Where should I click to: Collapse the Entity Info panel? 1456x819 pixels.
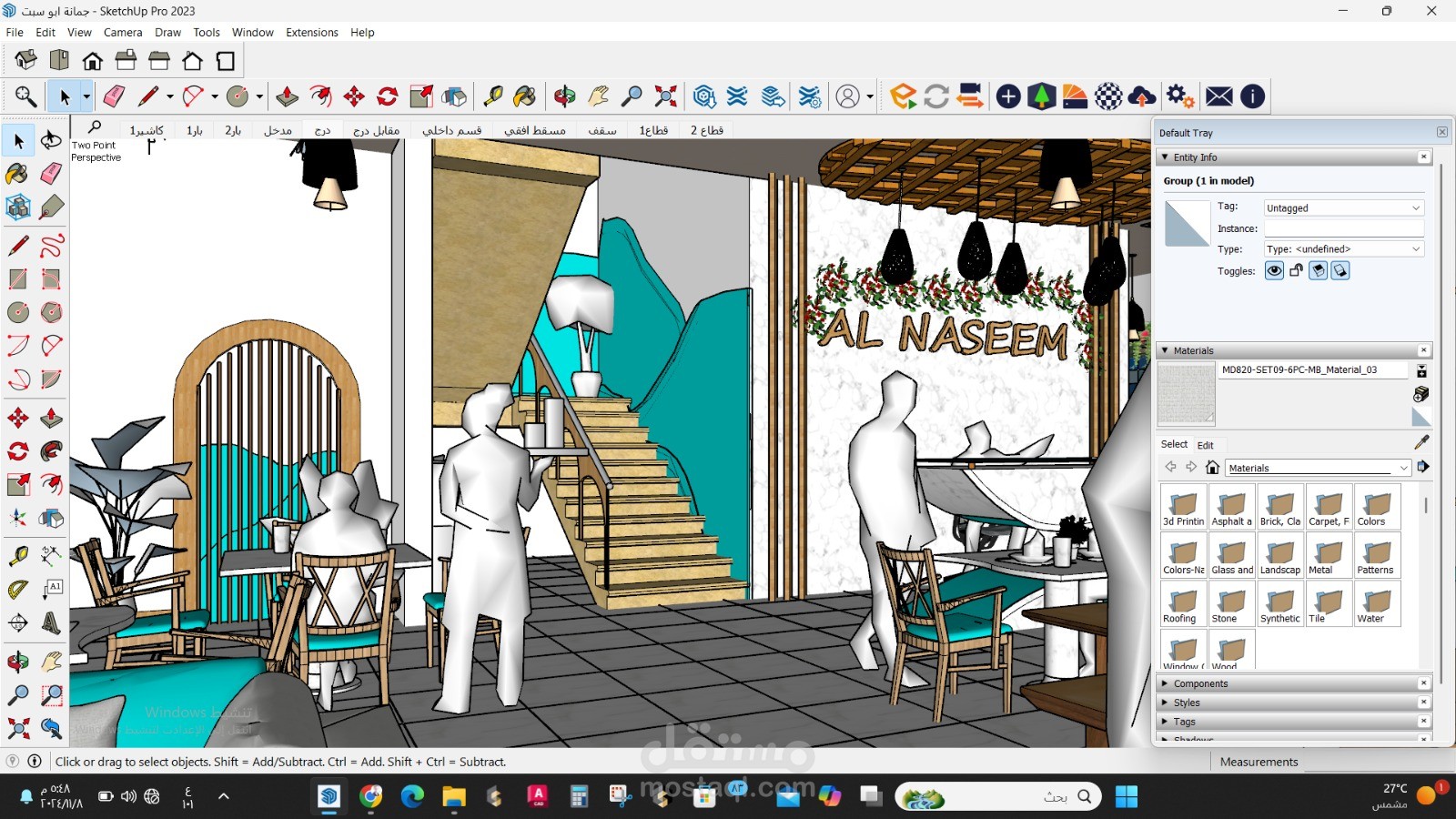[1165, 157]
